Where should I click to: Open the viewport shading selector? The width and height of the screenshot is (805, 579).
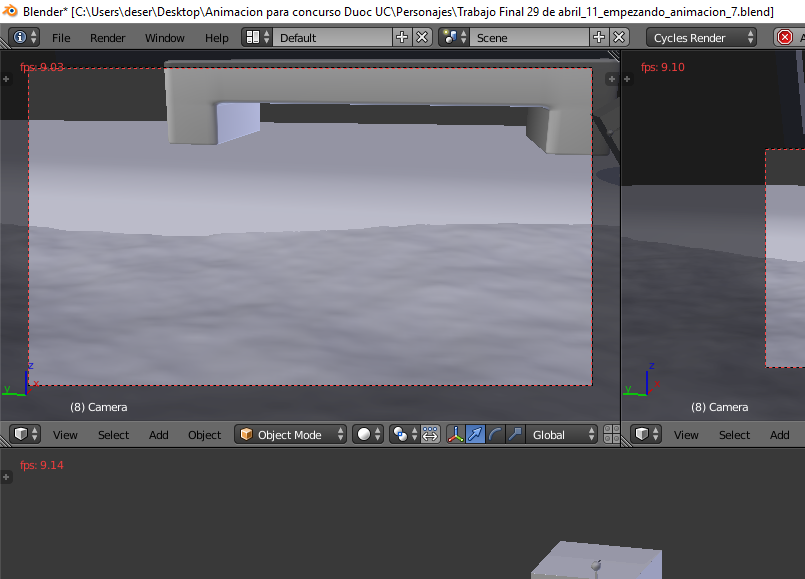pos(368,434)
